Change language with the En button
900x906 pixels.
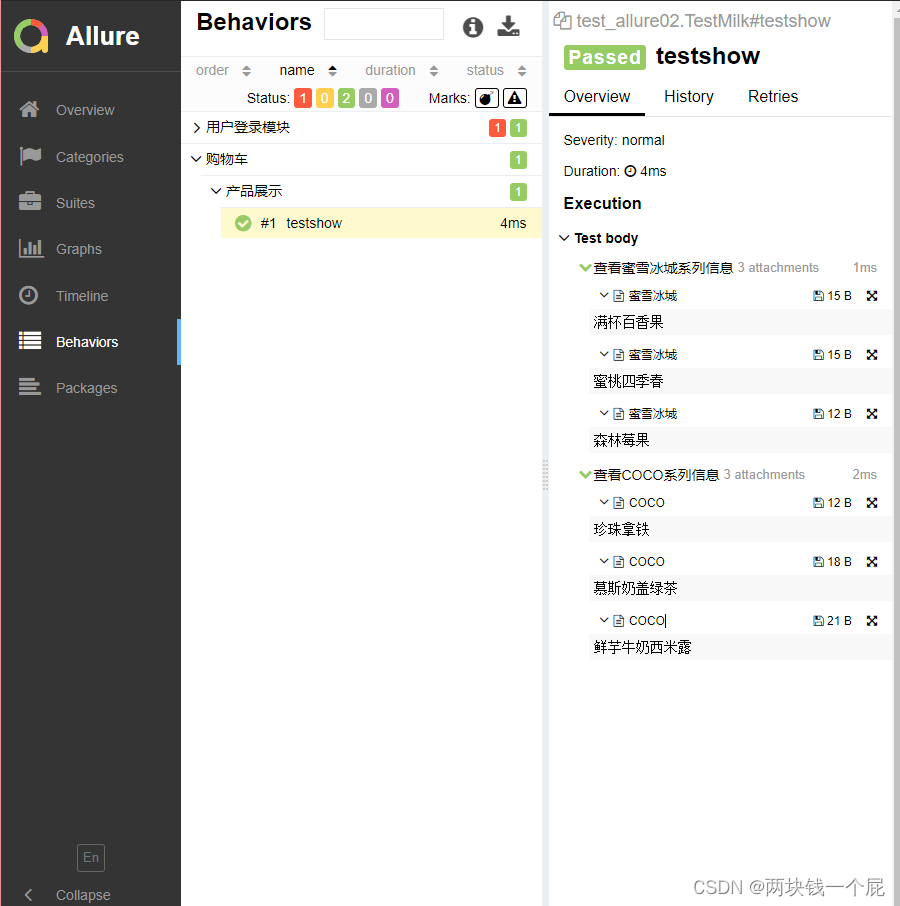click(91, 857)
